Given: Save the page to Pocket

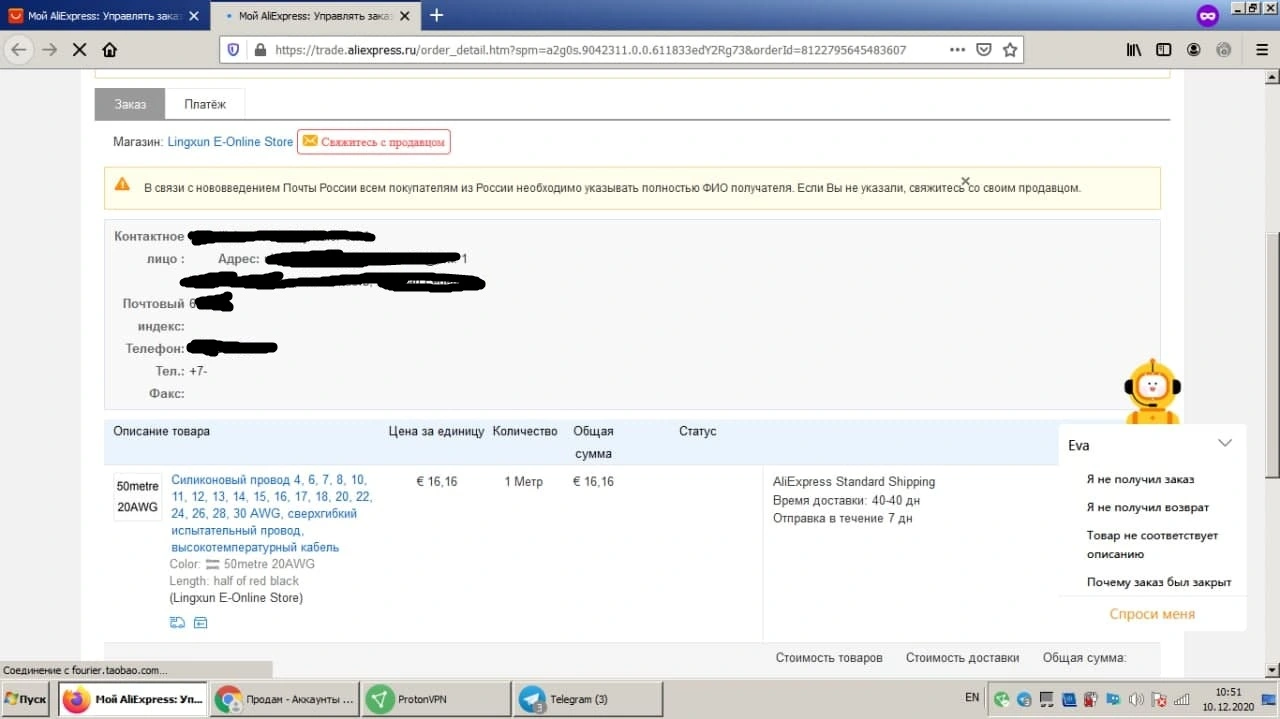Looking at the screenshot, I should pyautogui.click(x=984, y=50).
